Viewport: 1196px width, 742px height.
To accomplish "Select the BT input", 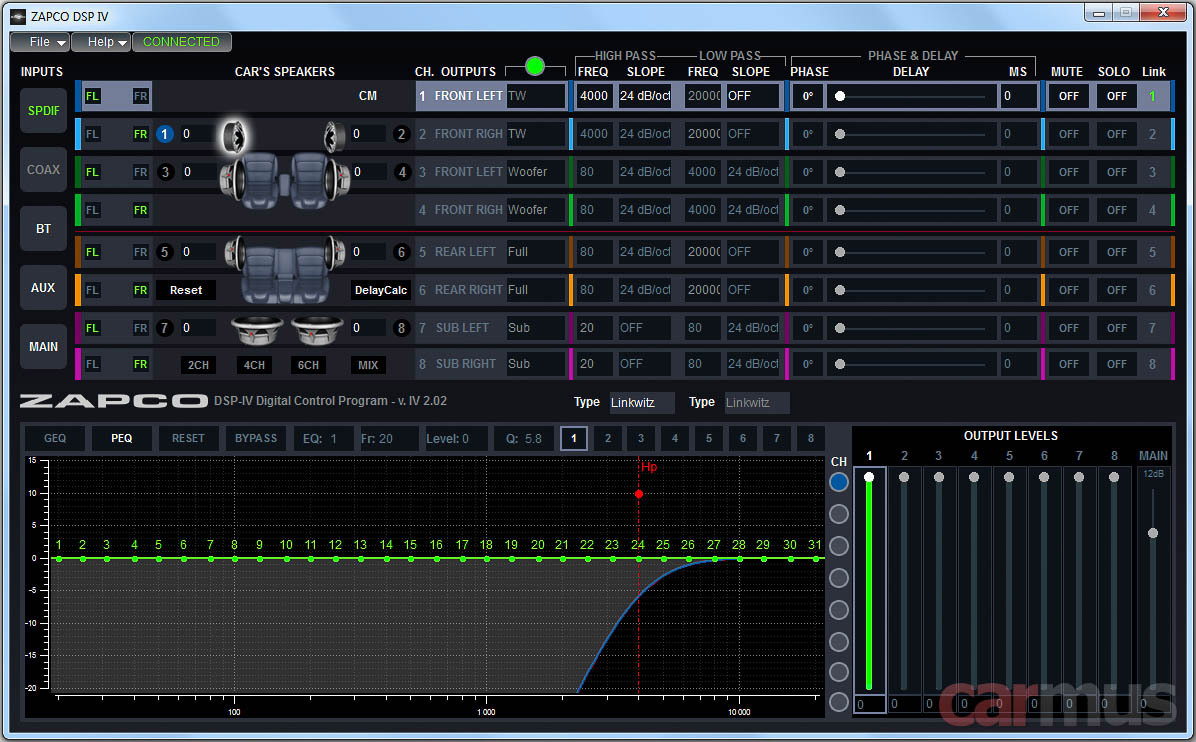I will point(43,229).
